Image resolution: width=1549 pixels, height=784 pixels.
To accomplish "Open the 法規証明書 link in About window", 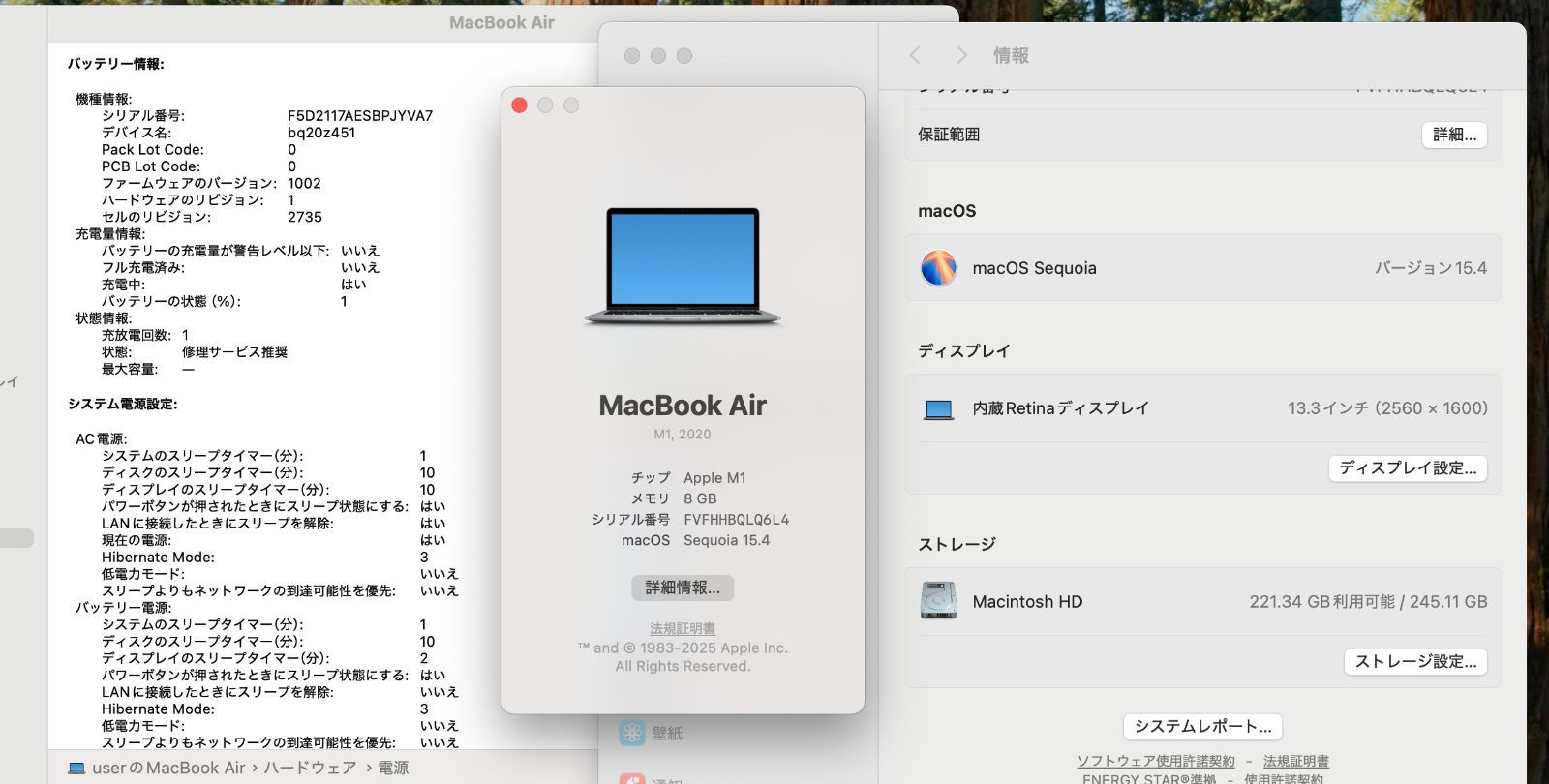I will [683, 628].
